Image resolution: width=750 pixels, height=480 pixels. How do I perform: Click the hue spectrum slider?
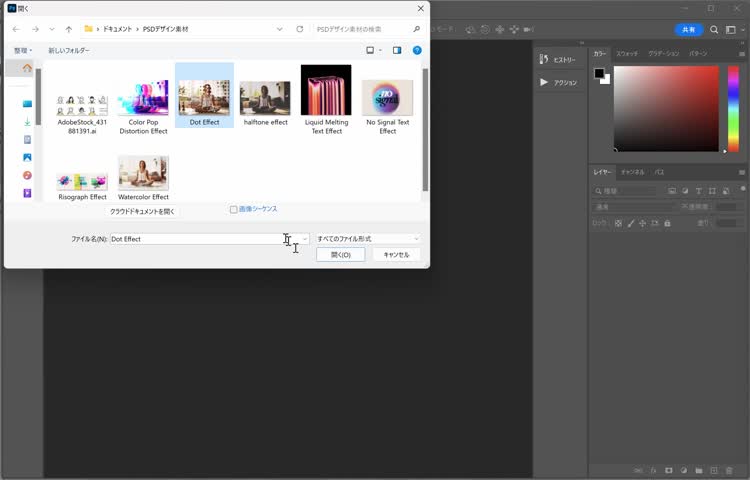[733, 109]
